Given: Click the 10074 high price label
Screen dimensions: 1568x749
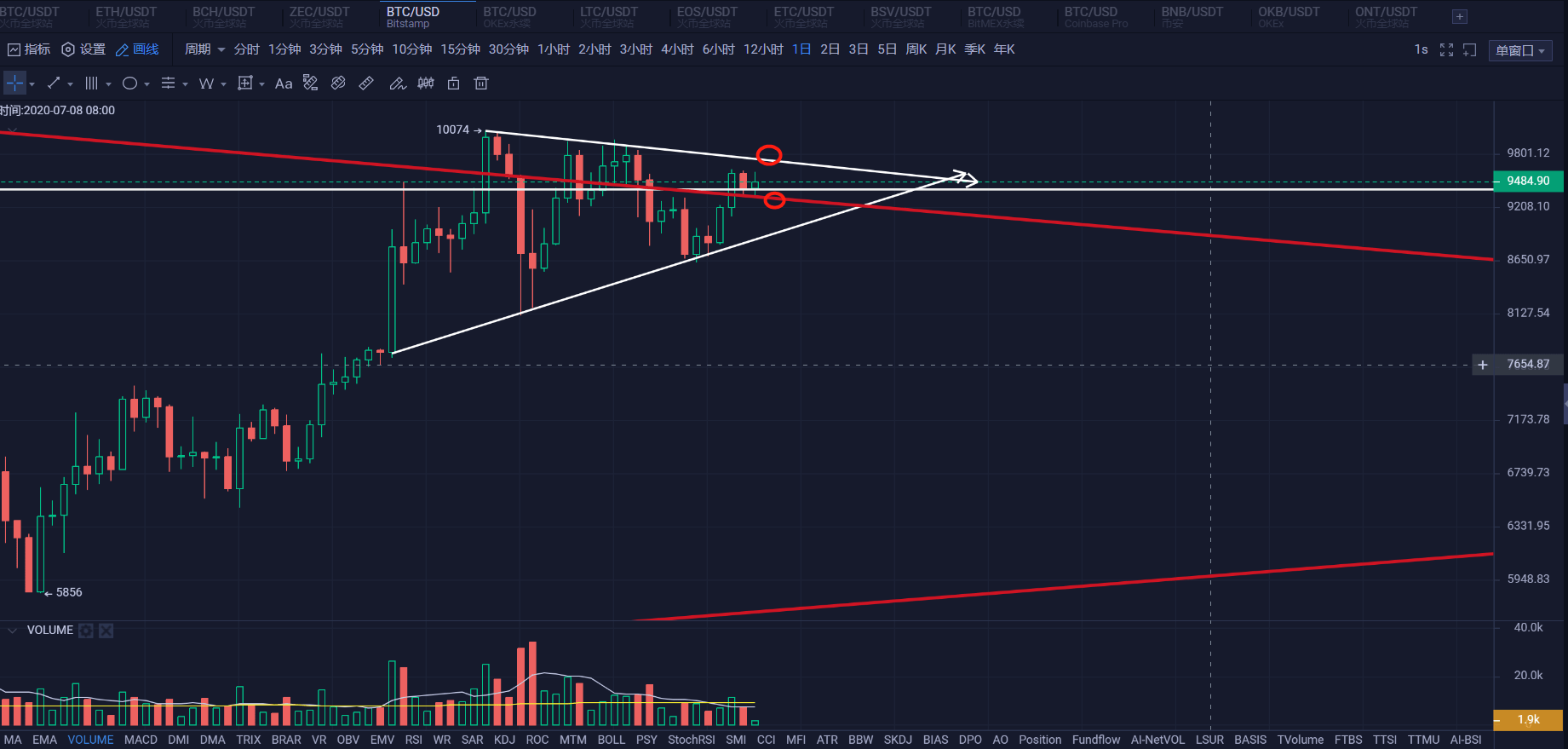Looking at the screenshot, I should (x=452, y=130).
